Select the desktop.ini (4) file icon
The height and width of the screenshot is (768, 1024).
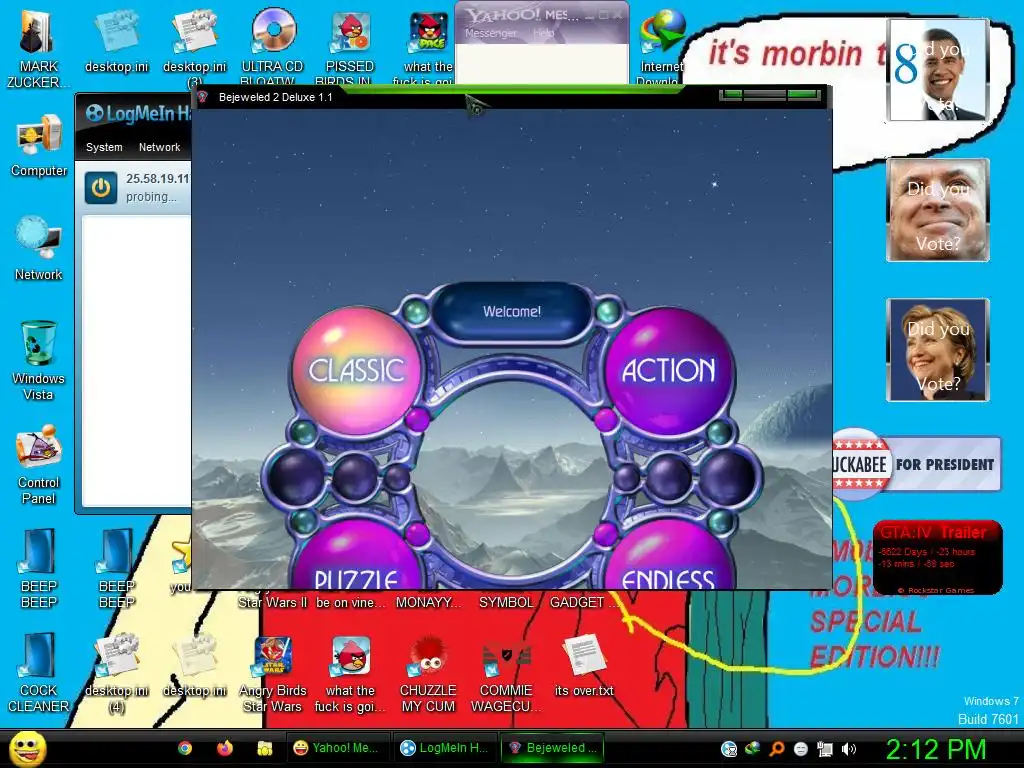click(x=117, y=673)
